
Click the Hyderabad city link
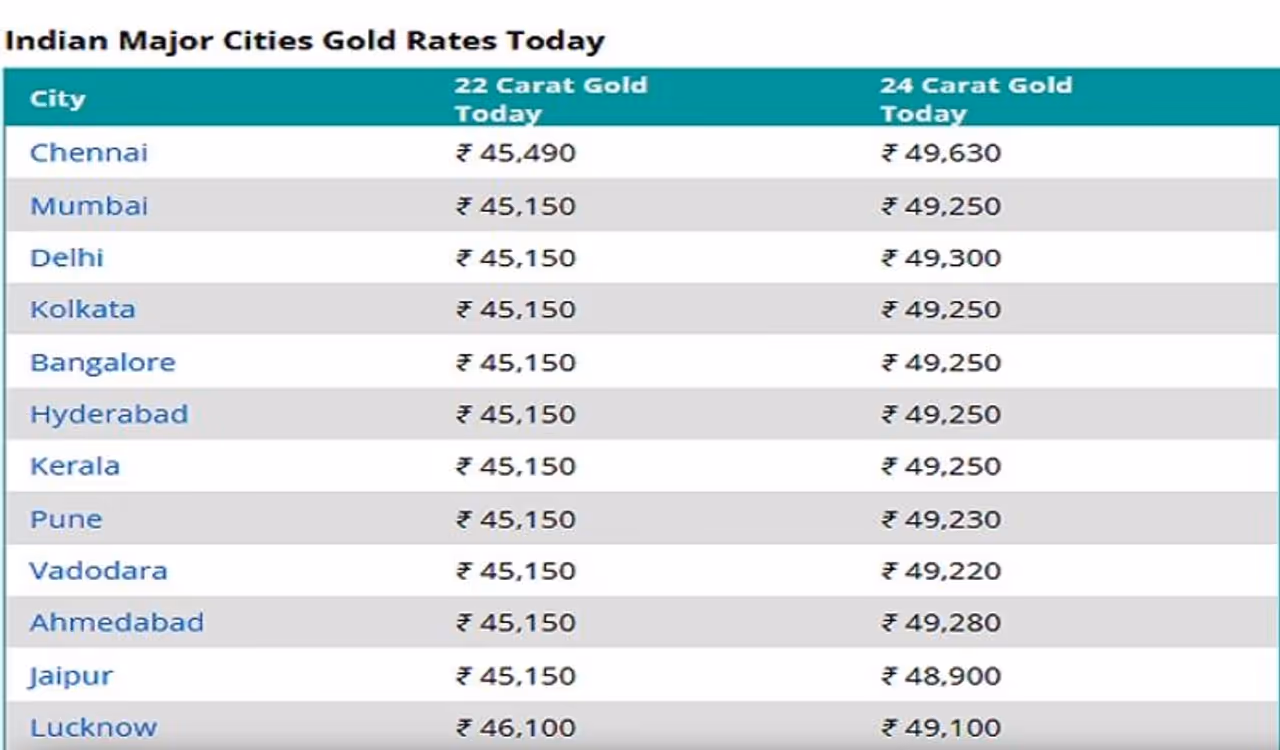pos(109,414)
